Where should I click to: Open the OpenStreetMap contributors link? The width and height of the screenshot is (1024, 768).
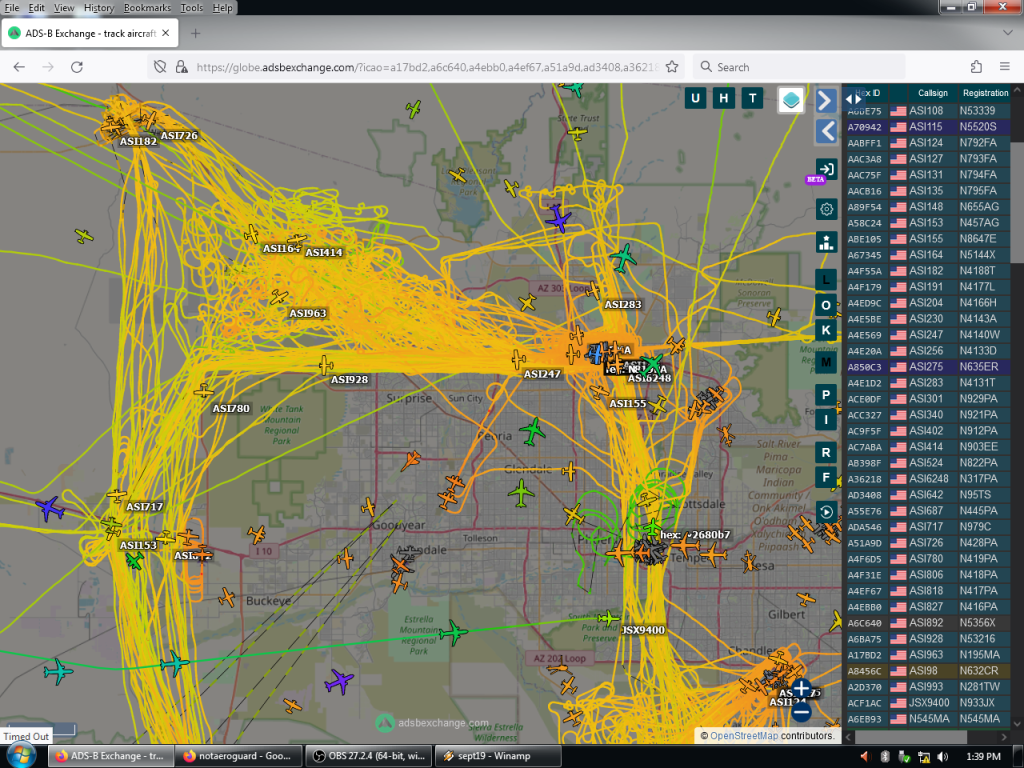click(x=743, y=736)
